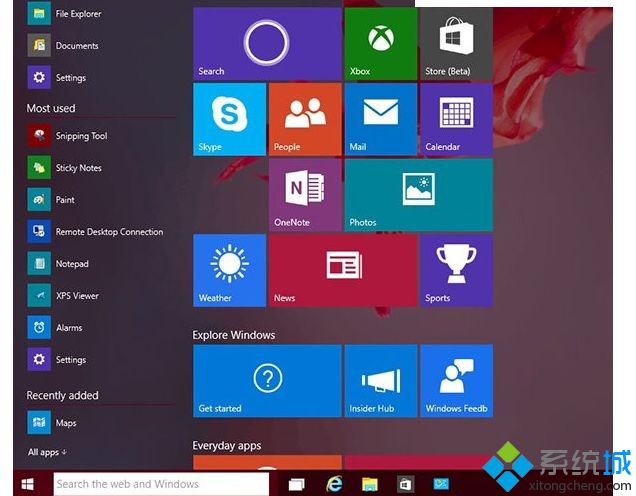Open Settings above Most used
Viewport: 636px width, 496px height.
(57, 77)
